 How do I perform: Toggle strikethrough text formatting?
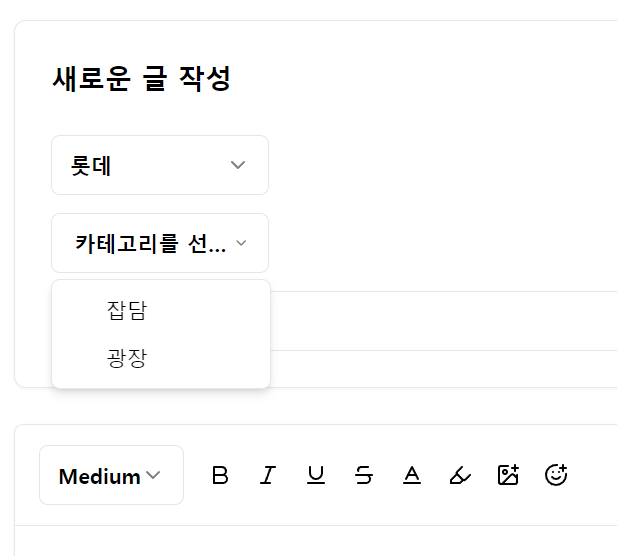coord(364,476)
